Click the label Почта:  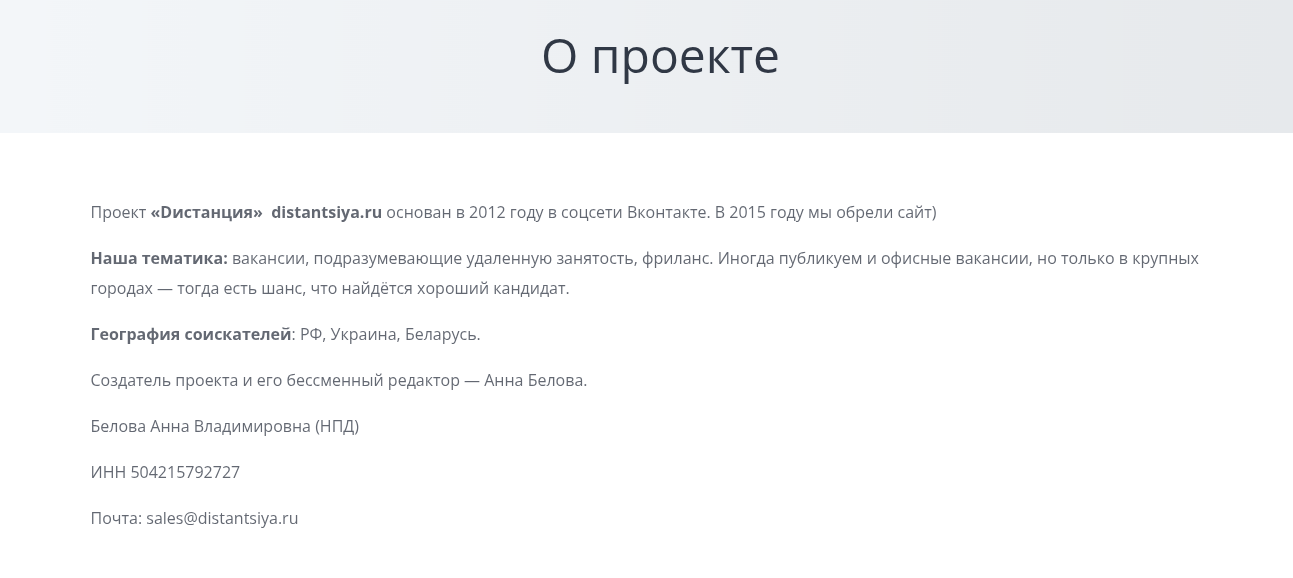tap(114, 518)
